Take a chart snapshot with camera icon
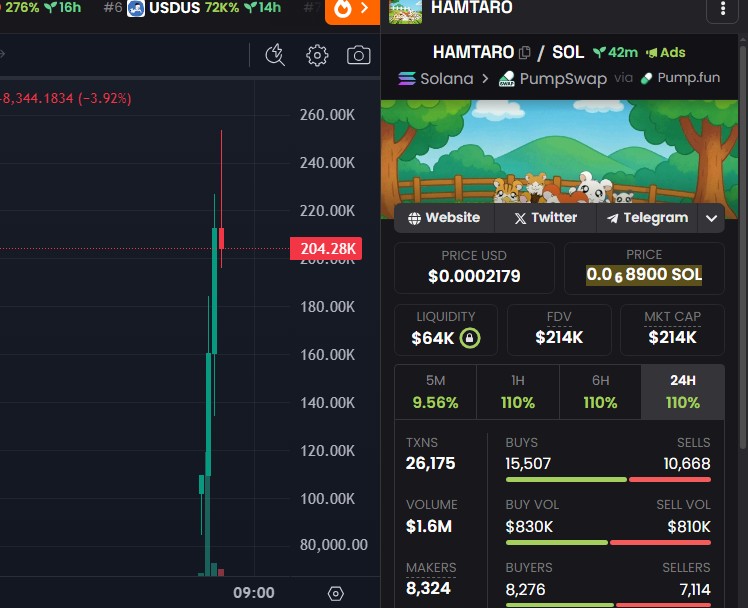 (x=358, y=55)
